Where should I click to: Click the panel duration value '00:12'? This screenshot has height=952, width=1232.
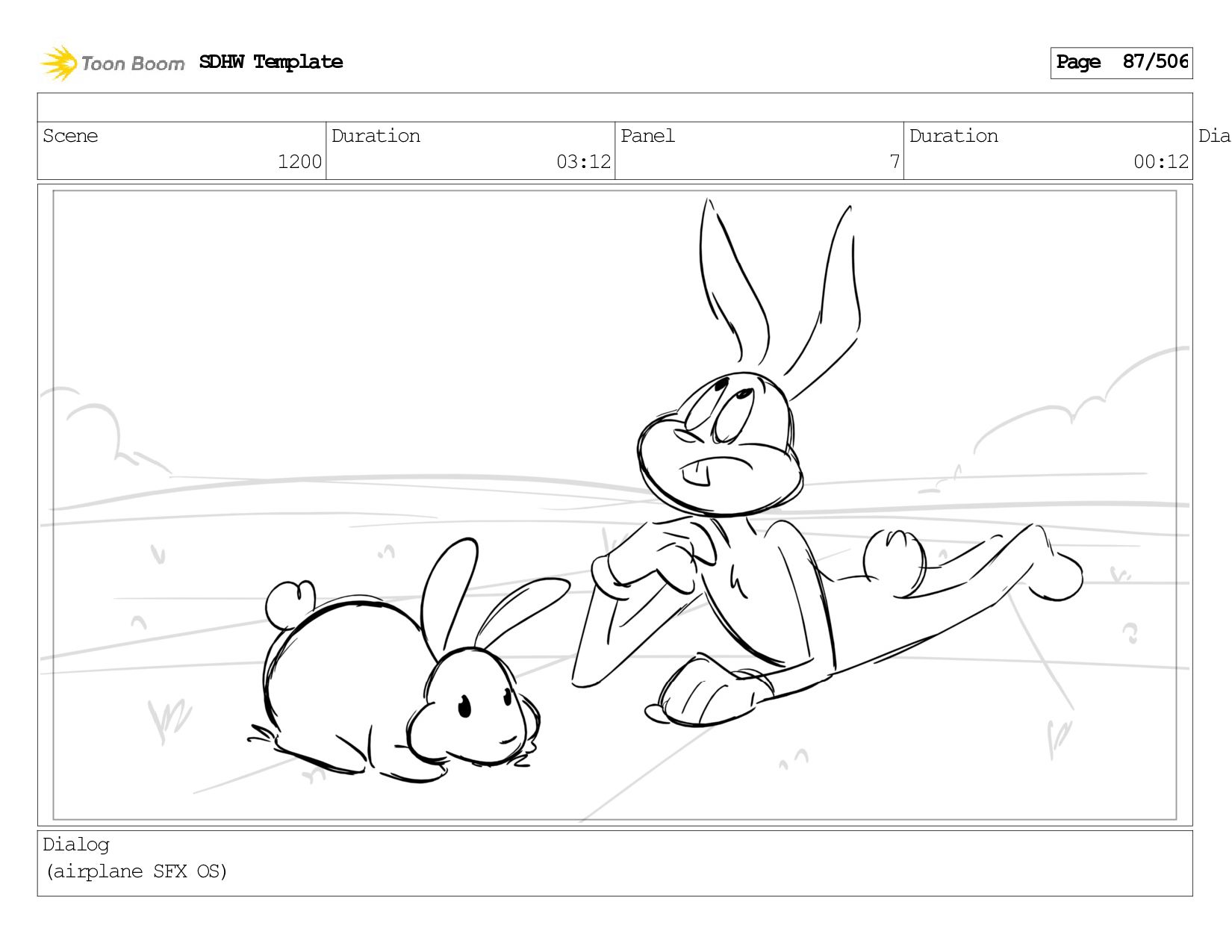(x=1161, y=162)
